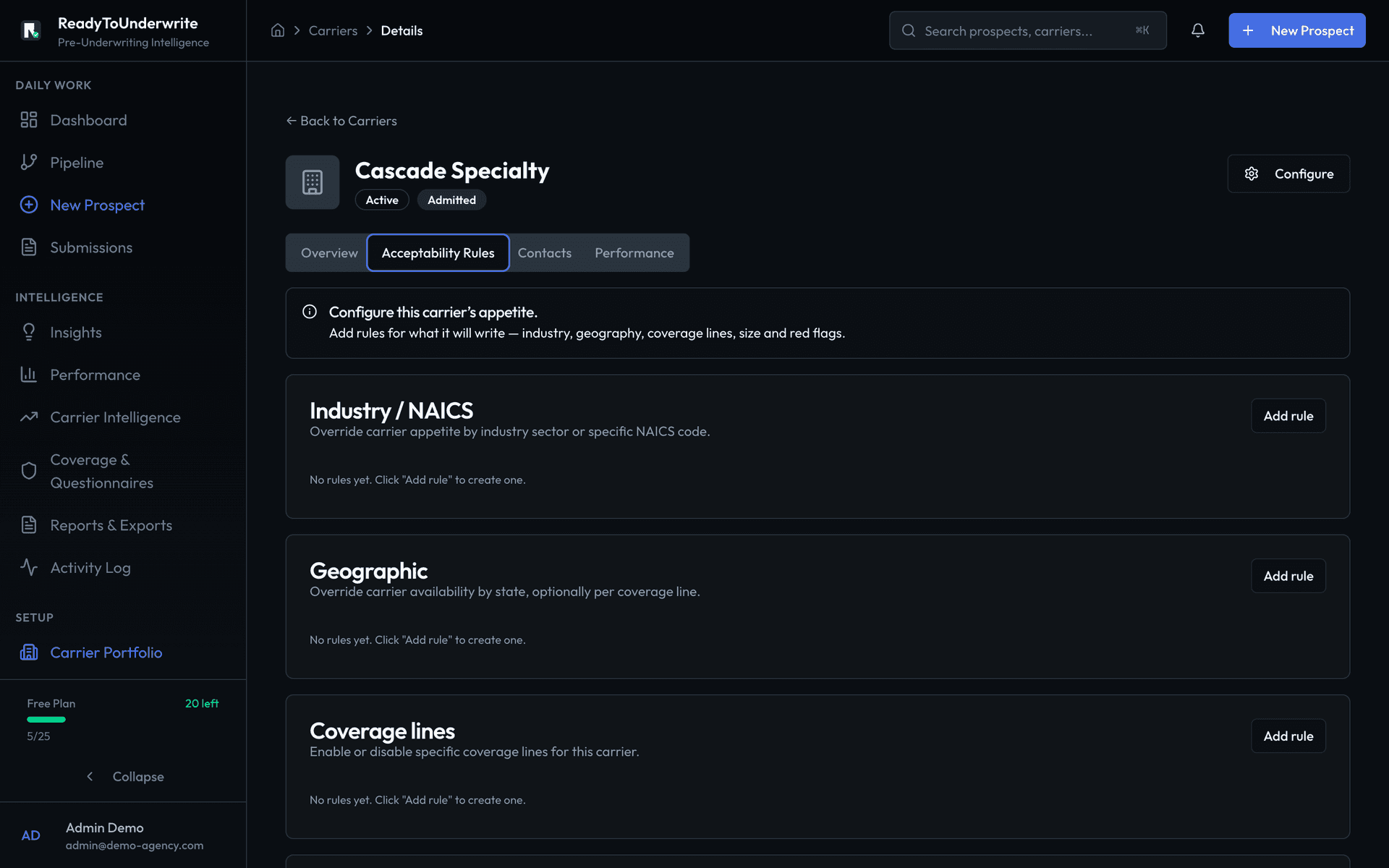Open the Performance tab for the carrier
The image size is (1389, 868).
pyautogui.click(x=634, y=253)
